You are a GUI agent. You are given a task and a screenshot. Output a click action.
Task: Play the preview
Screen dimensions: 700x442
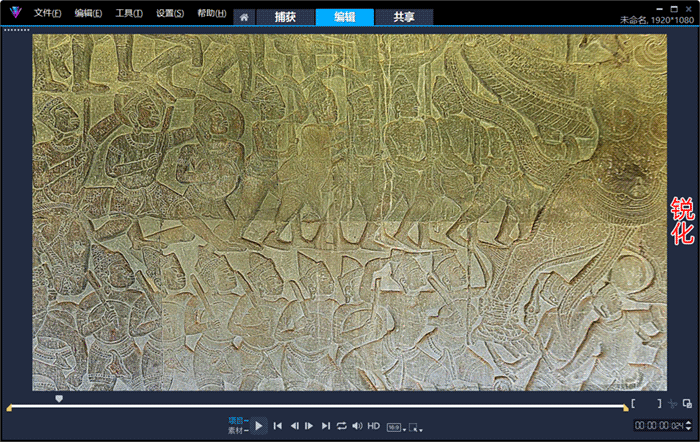click(x=258, y=426)
